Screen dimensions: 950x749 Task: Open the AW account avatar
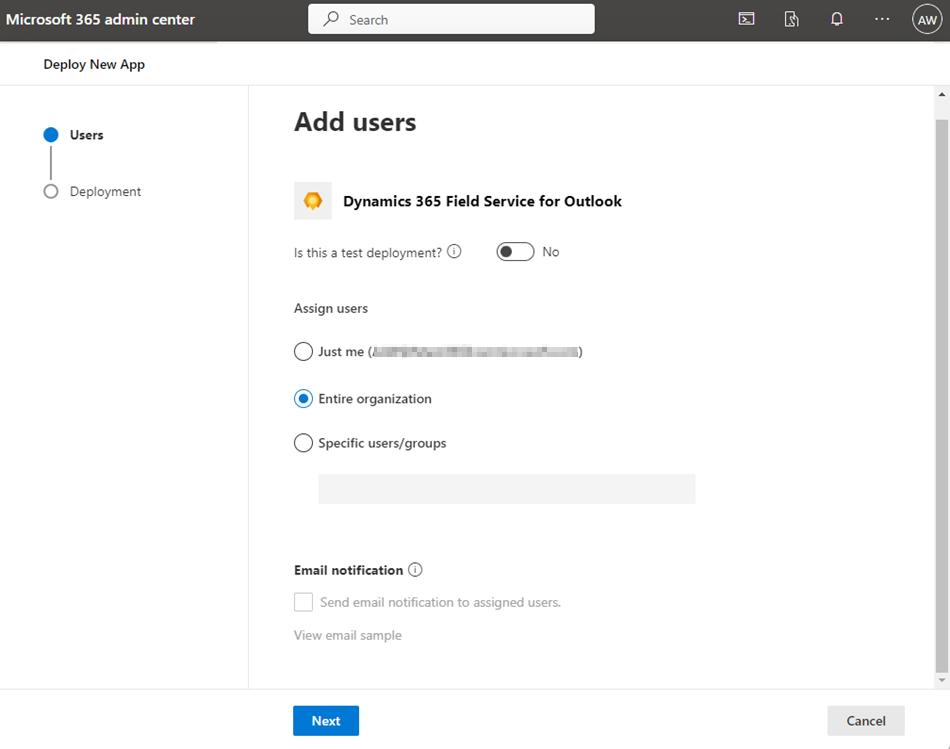(927, 19)
